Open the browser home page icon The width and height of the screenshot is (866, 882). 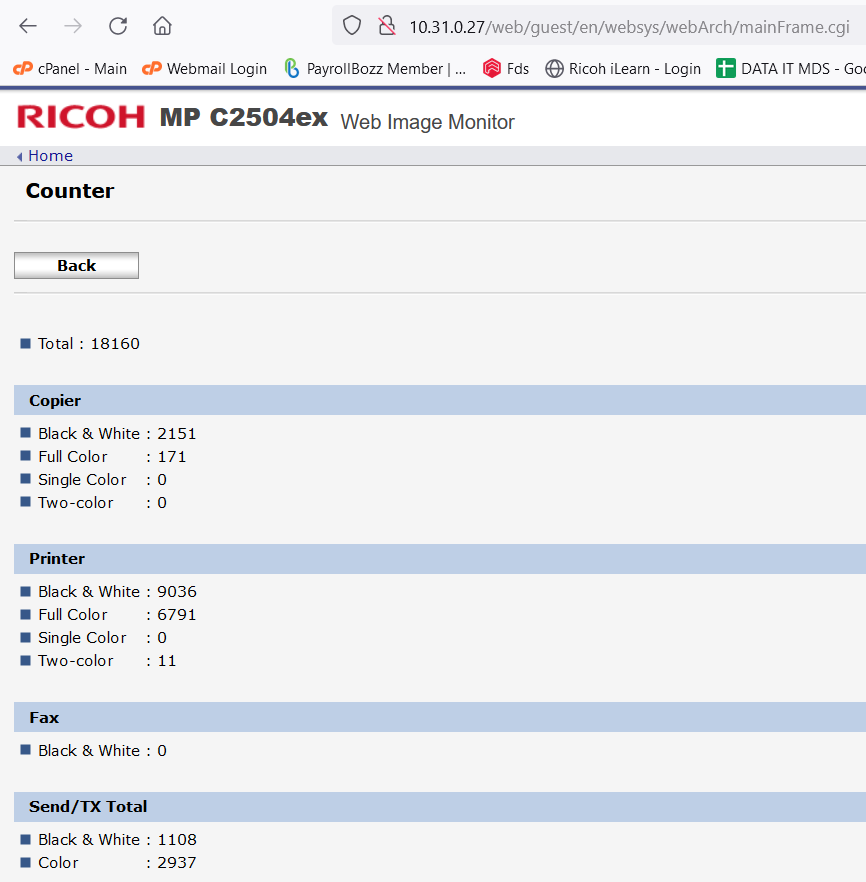coord(162,26)
